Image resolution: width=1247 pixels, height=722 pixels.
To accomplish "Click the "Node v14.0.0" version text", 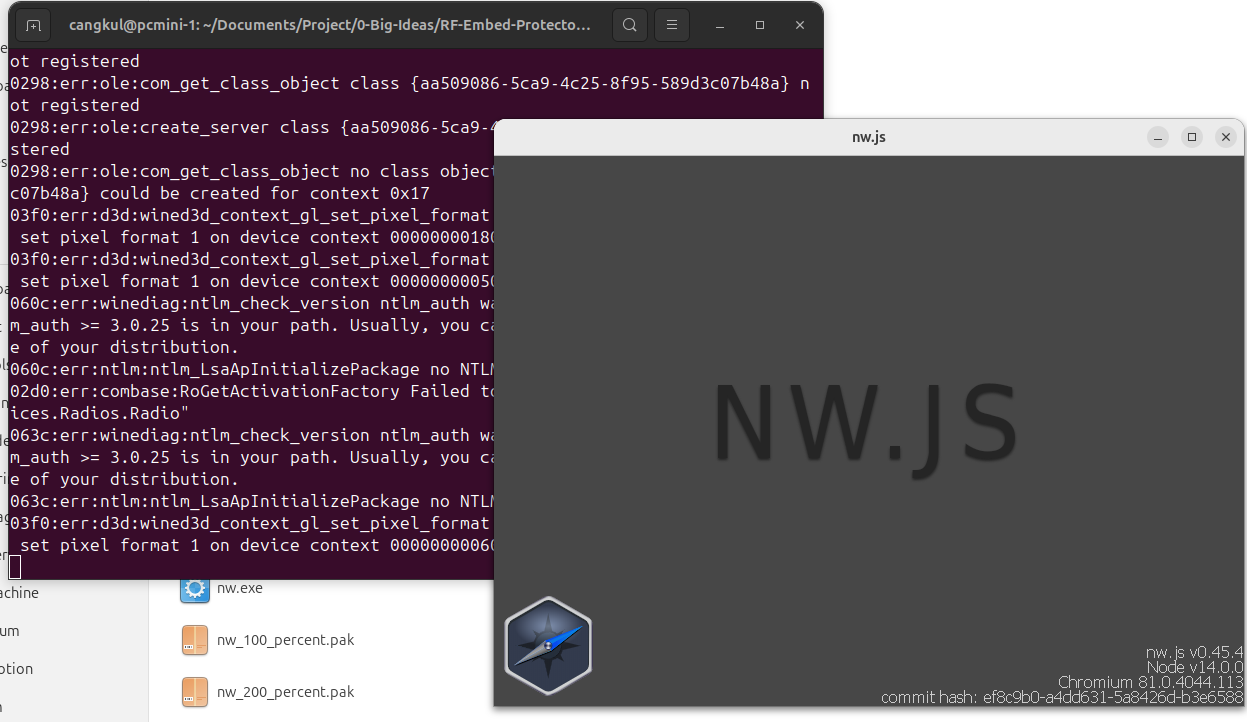I will tap(1195, 667).
